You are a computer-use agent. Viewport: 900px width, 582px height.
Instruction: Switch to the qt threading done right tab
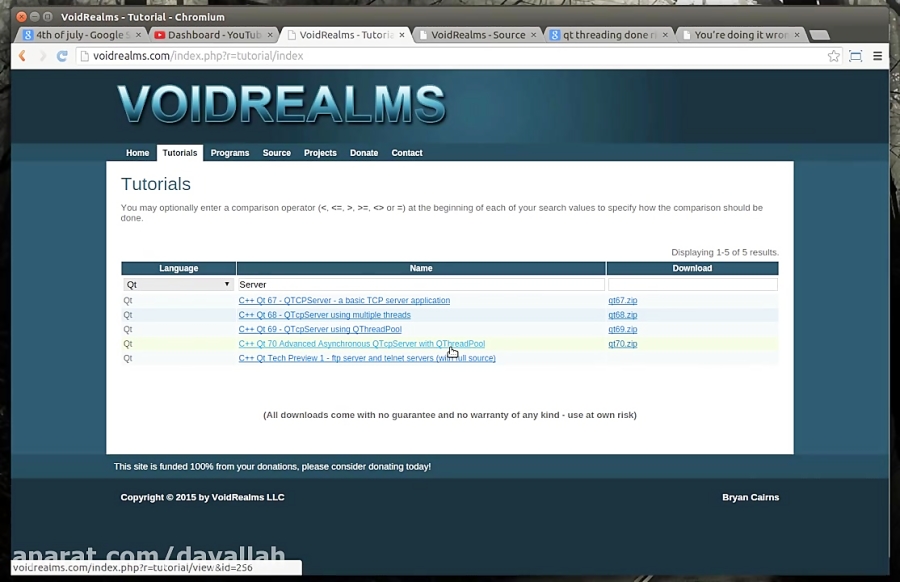click(x=606, y=35)
